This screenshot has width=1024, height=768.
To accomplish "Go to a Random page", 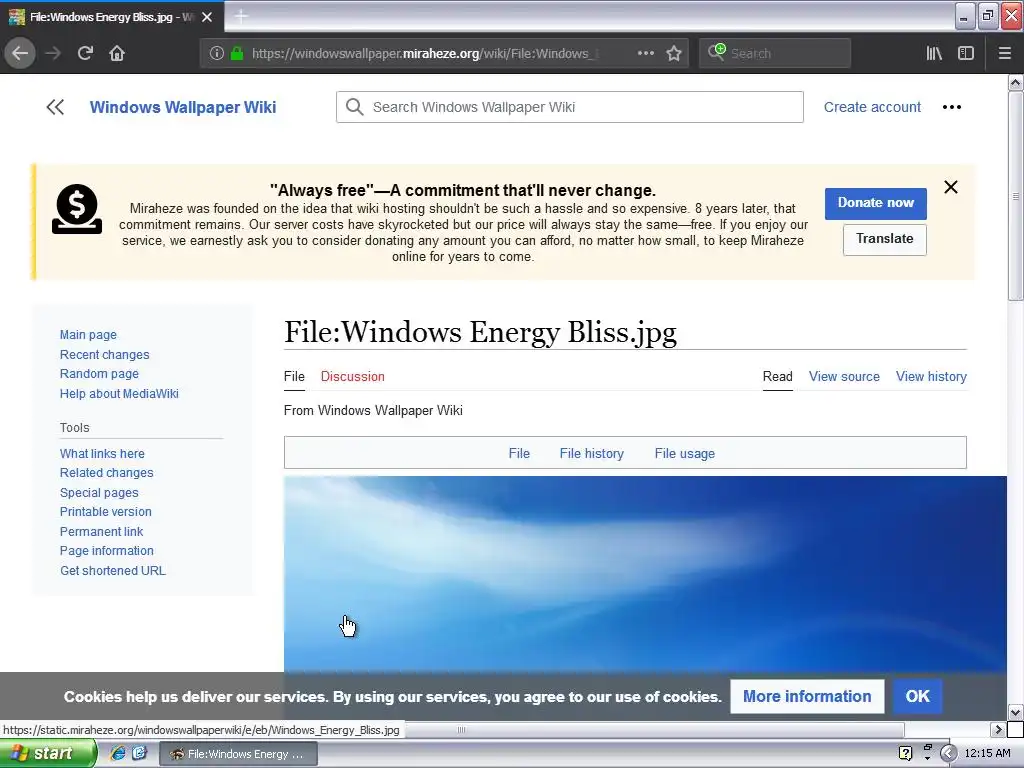I will (99, 374).
